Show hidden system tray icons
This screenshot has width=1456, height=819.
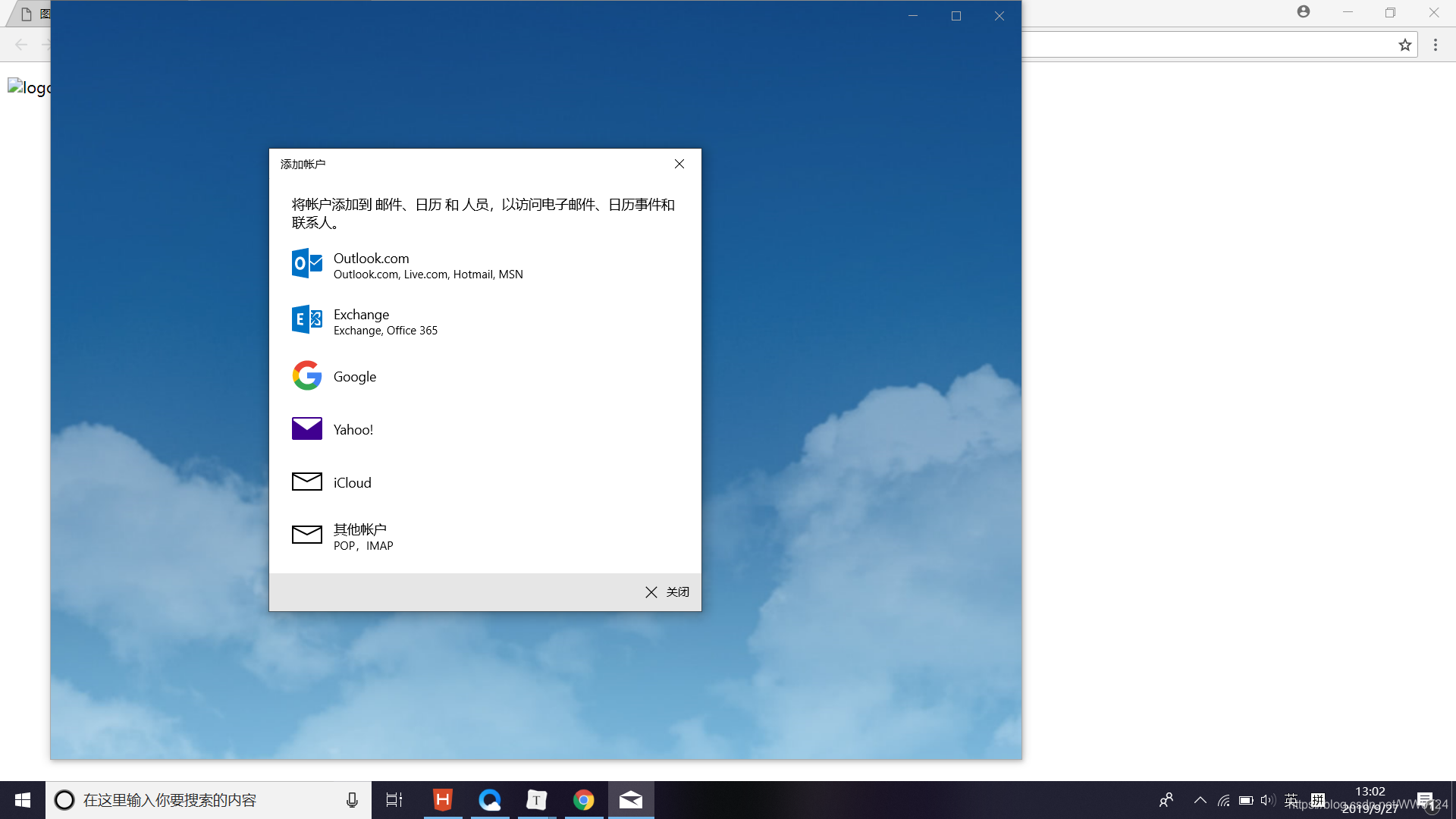[x=1200, y=800]
